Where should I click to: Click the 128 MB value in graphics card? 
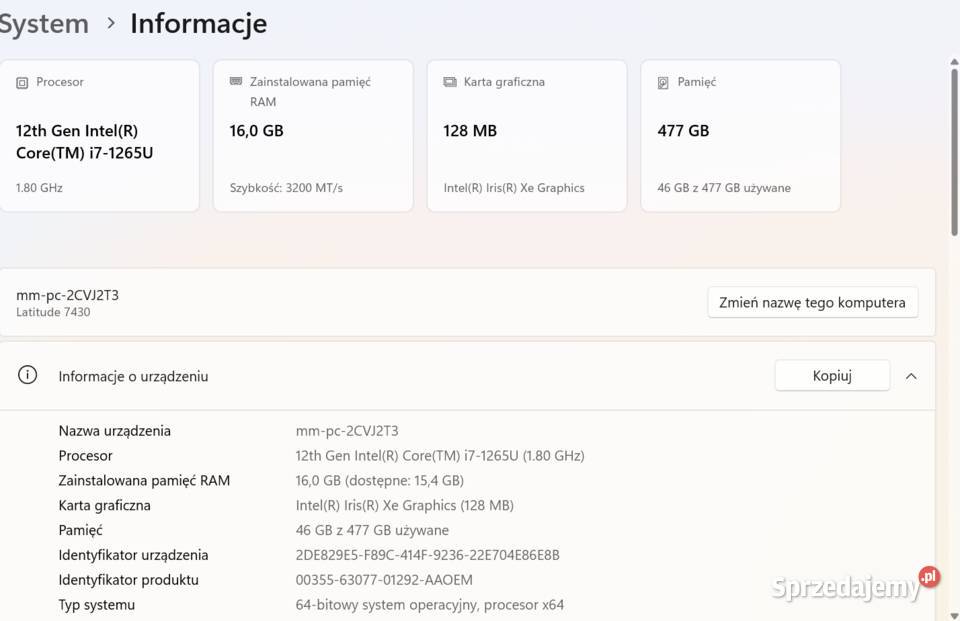coord(470,131)
